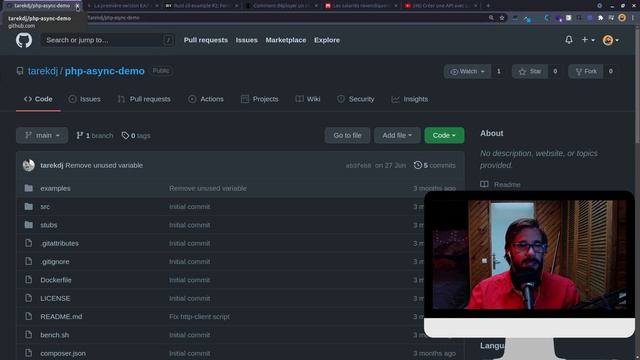Select the Code repository tab
This screenshot has height=360, width=640.
38,99
